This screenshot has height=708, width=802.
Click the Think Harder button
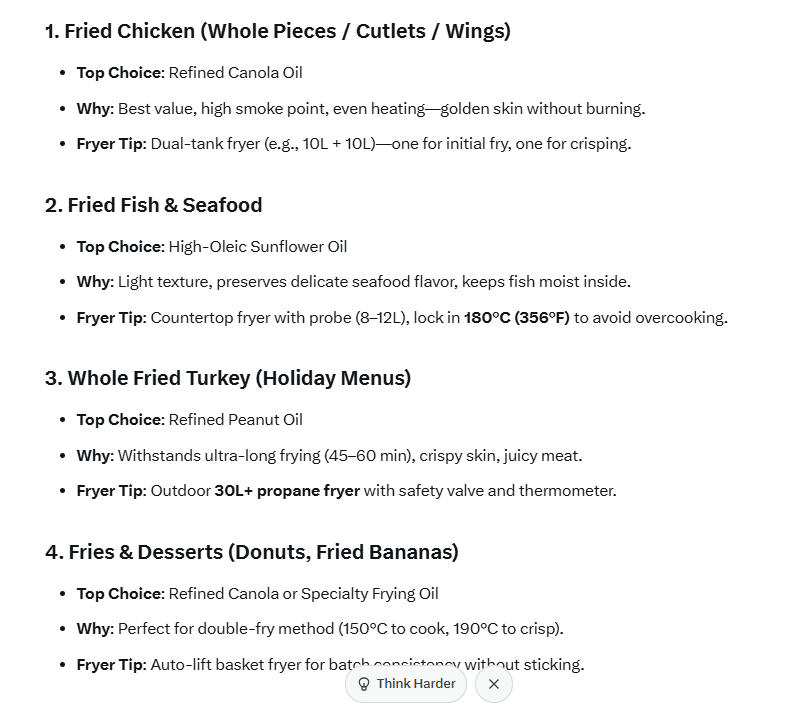pyautogui.click(x=407, y=684)
